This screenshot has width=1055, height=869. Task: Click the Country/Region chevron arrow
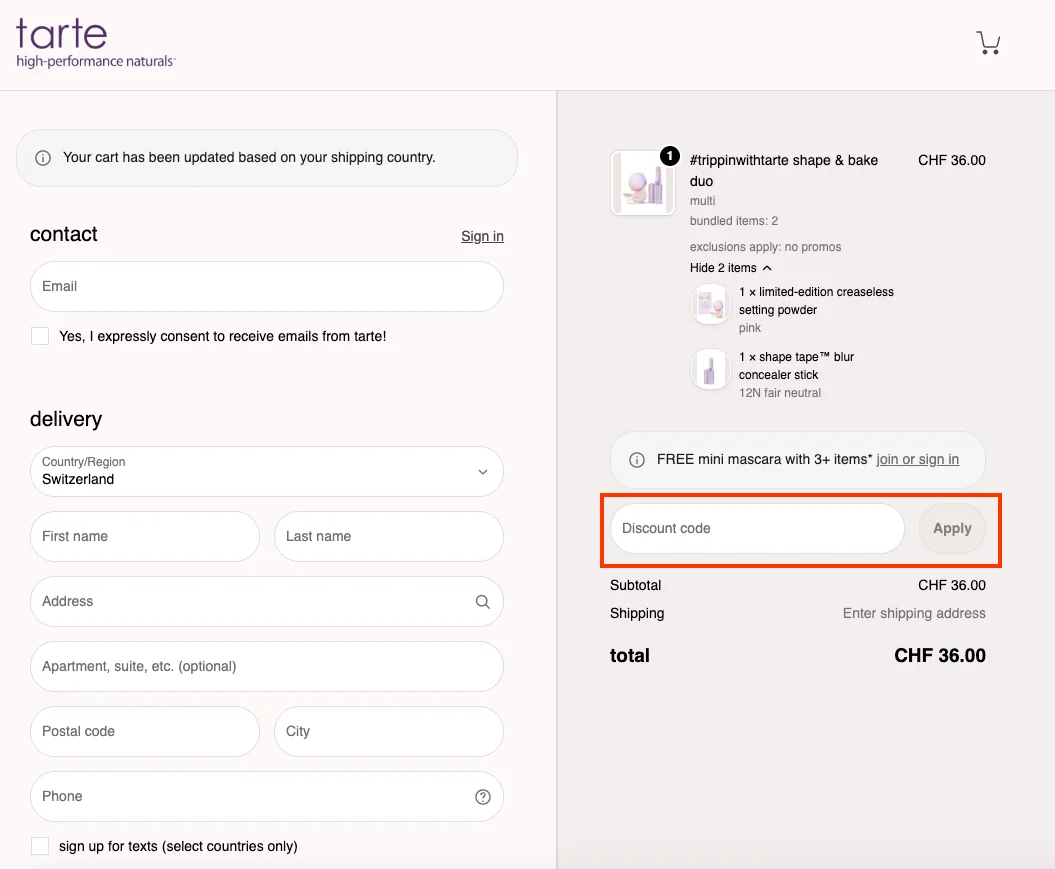(482, 471)
